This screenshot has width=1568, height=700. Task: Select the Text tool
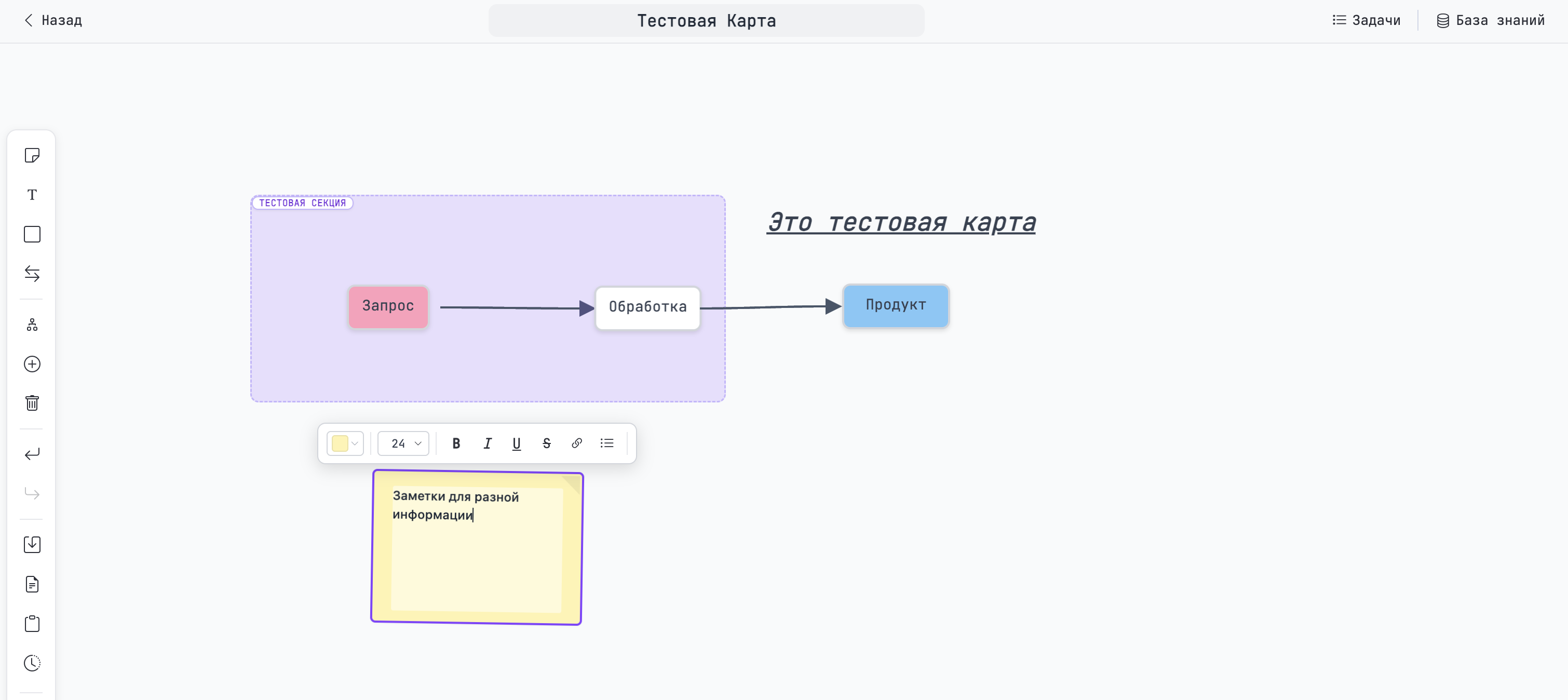point(32,195)
